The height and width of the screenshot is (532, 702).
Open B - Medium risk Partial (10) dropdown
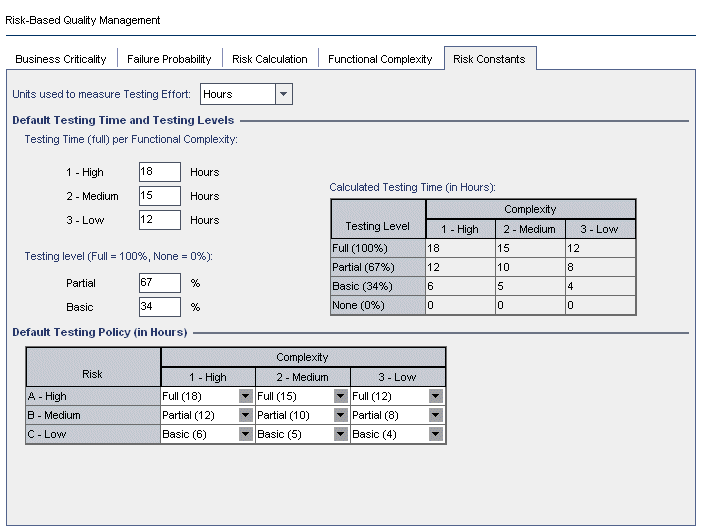pos(340,415)
